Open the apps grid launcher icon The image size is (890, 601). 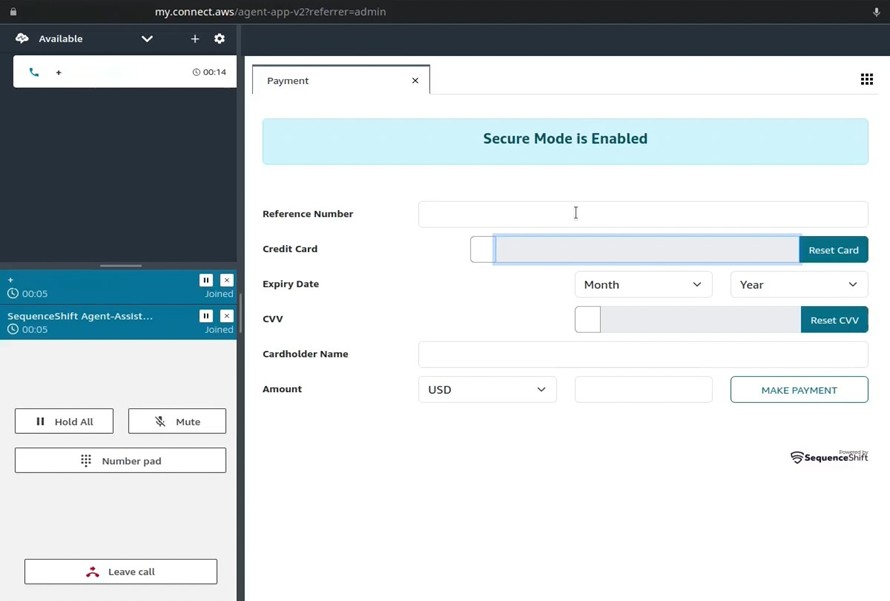point(866,80)
